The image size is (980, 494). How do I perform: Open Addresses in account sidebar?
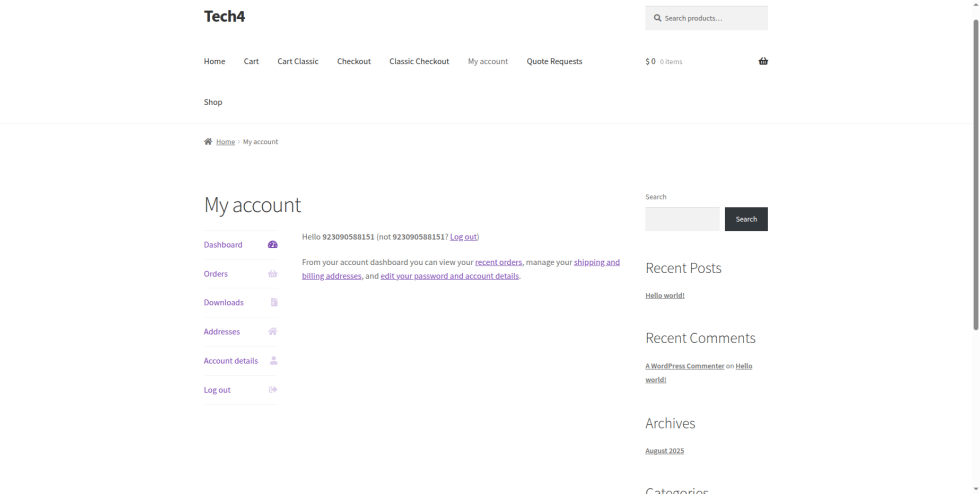[x=222, y=331]
